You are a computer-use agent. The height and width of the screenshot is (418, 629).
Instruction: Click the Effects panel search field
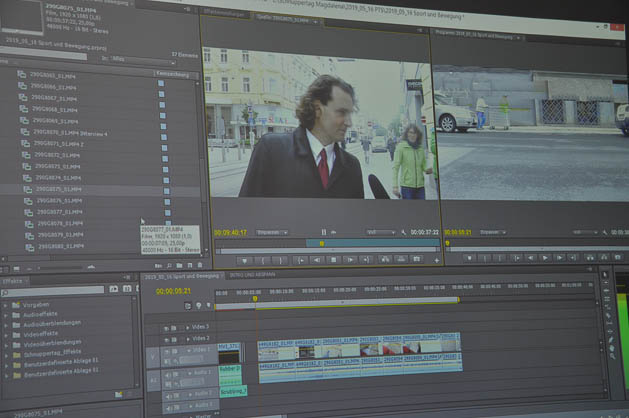(x=53, y=291)
